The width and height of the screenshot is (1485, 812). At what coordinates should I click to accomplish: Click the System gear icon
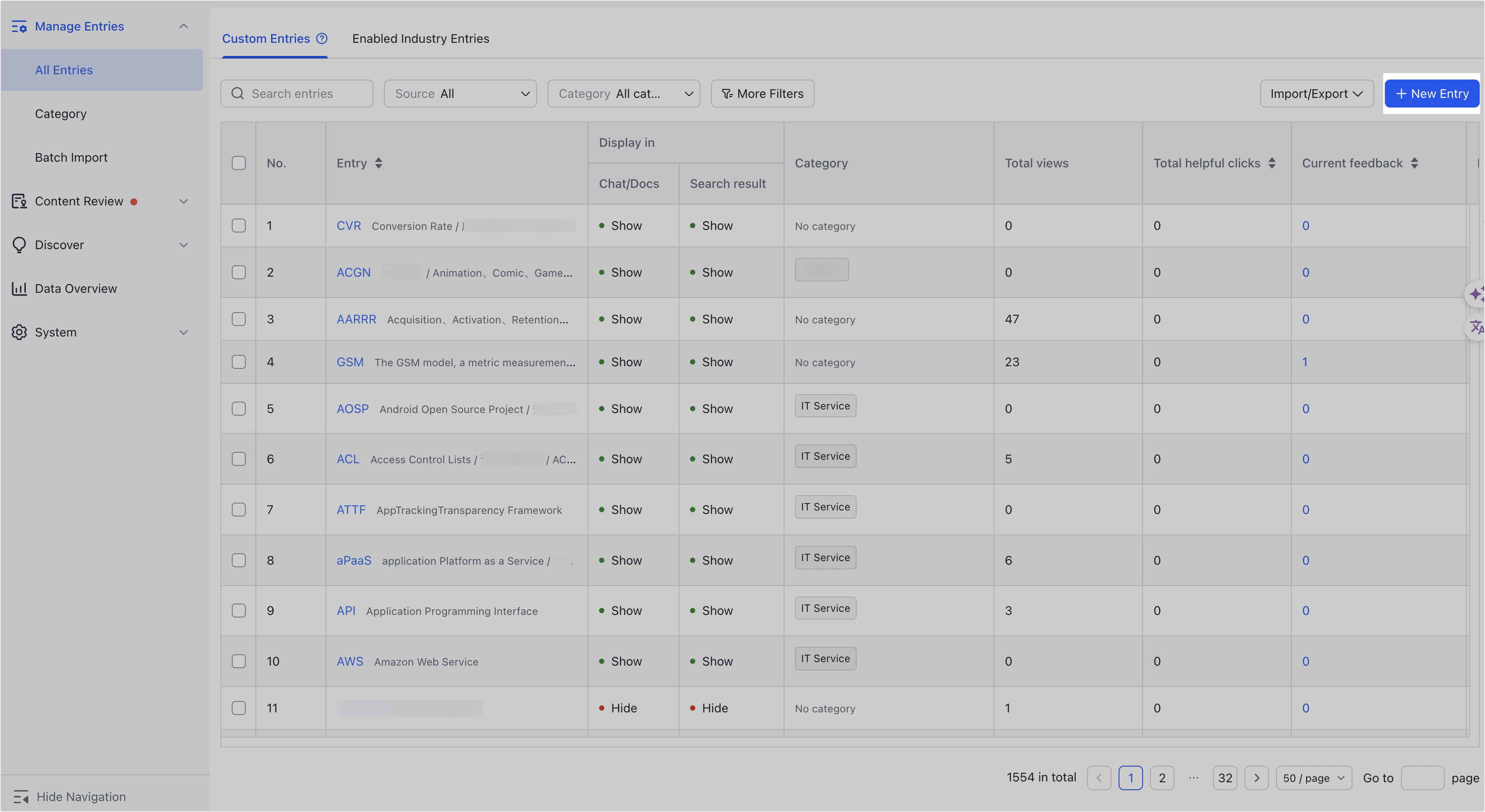click(19, 333)
